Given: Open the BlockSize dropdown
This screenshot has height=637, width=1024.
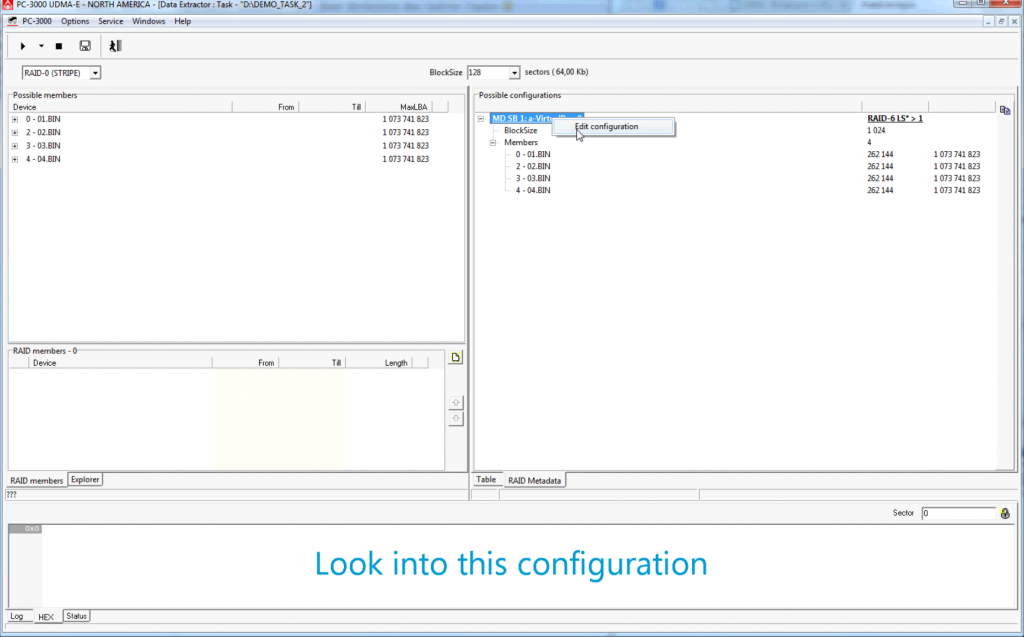Looking at the screenshot, I should coord(515,73).
